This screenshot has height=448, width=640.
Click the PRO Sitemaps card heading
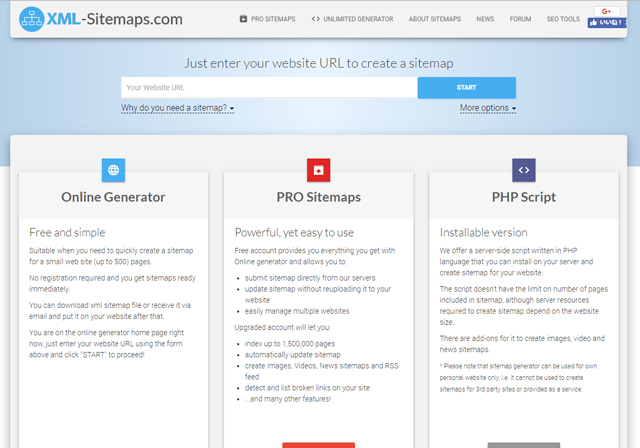coord(318,197)
